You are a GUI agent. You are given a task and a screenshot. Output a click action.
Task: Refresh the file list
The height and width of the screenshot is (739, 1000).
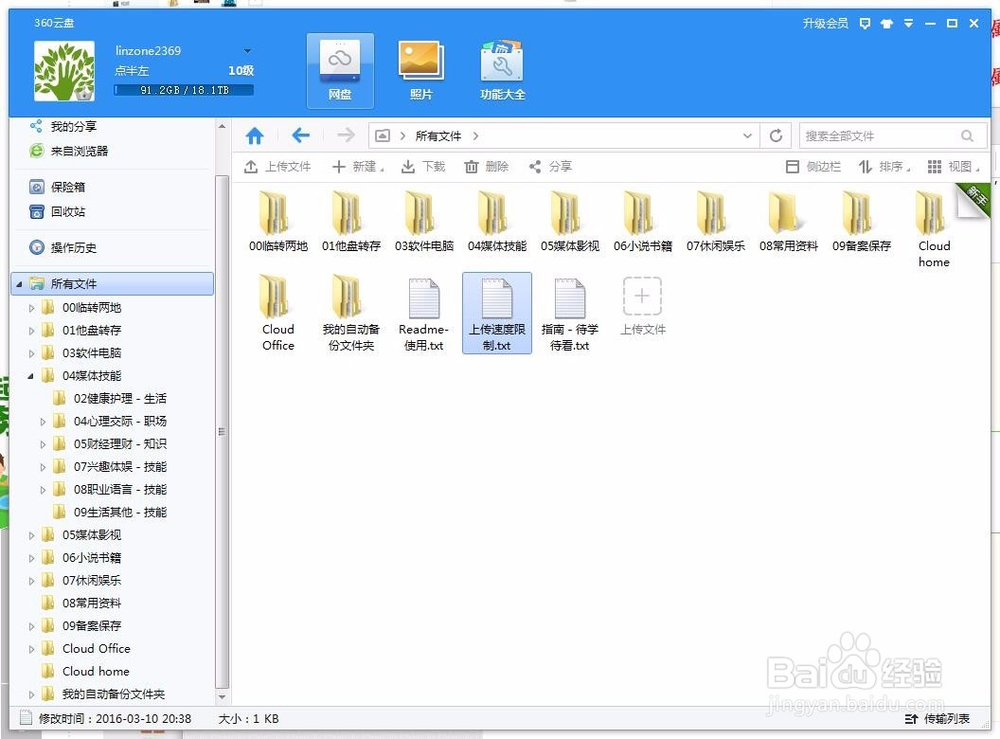pos(776,136)
